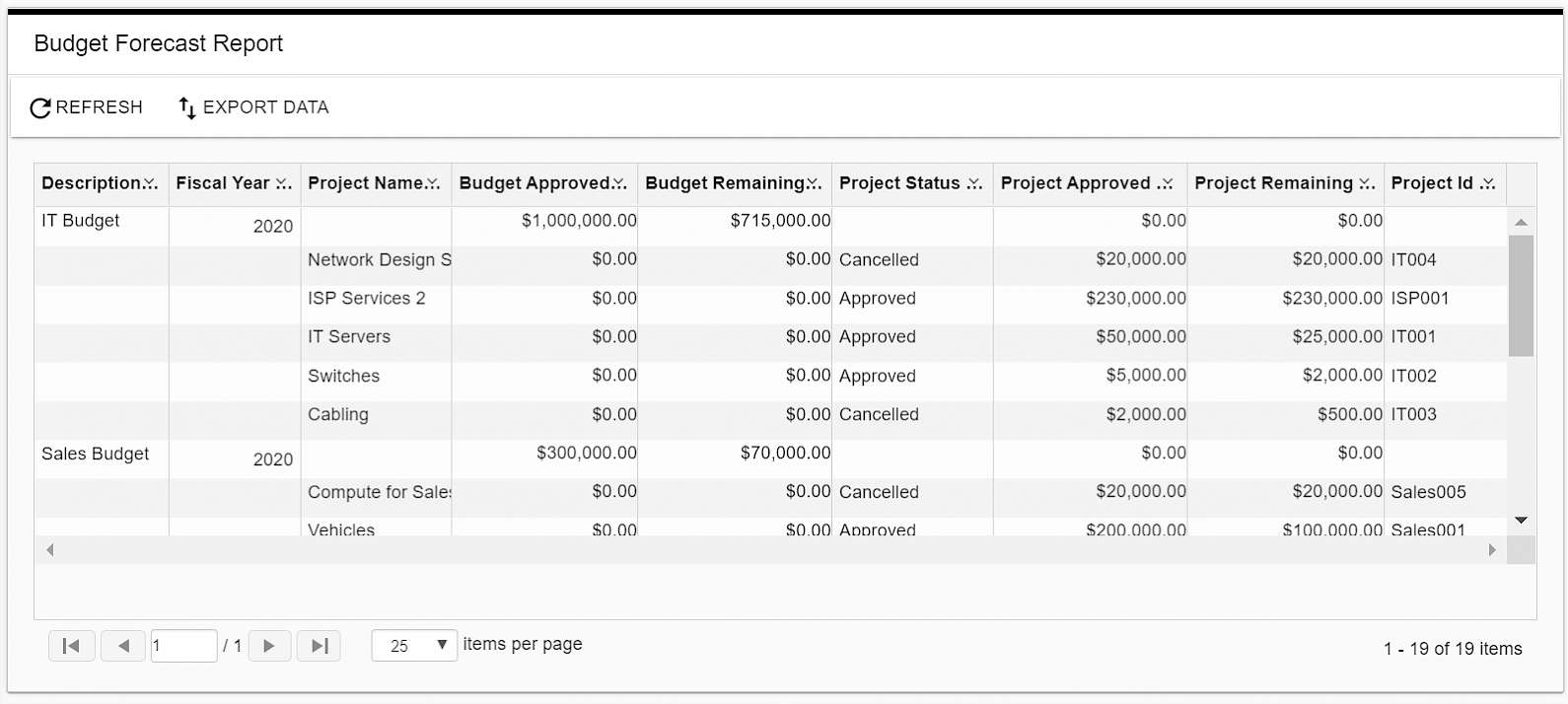Click the horizontal scrollbar right arrow
The height and width of the screenshot is (704, 1568).
click(x=1493, y=550)
